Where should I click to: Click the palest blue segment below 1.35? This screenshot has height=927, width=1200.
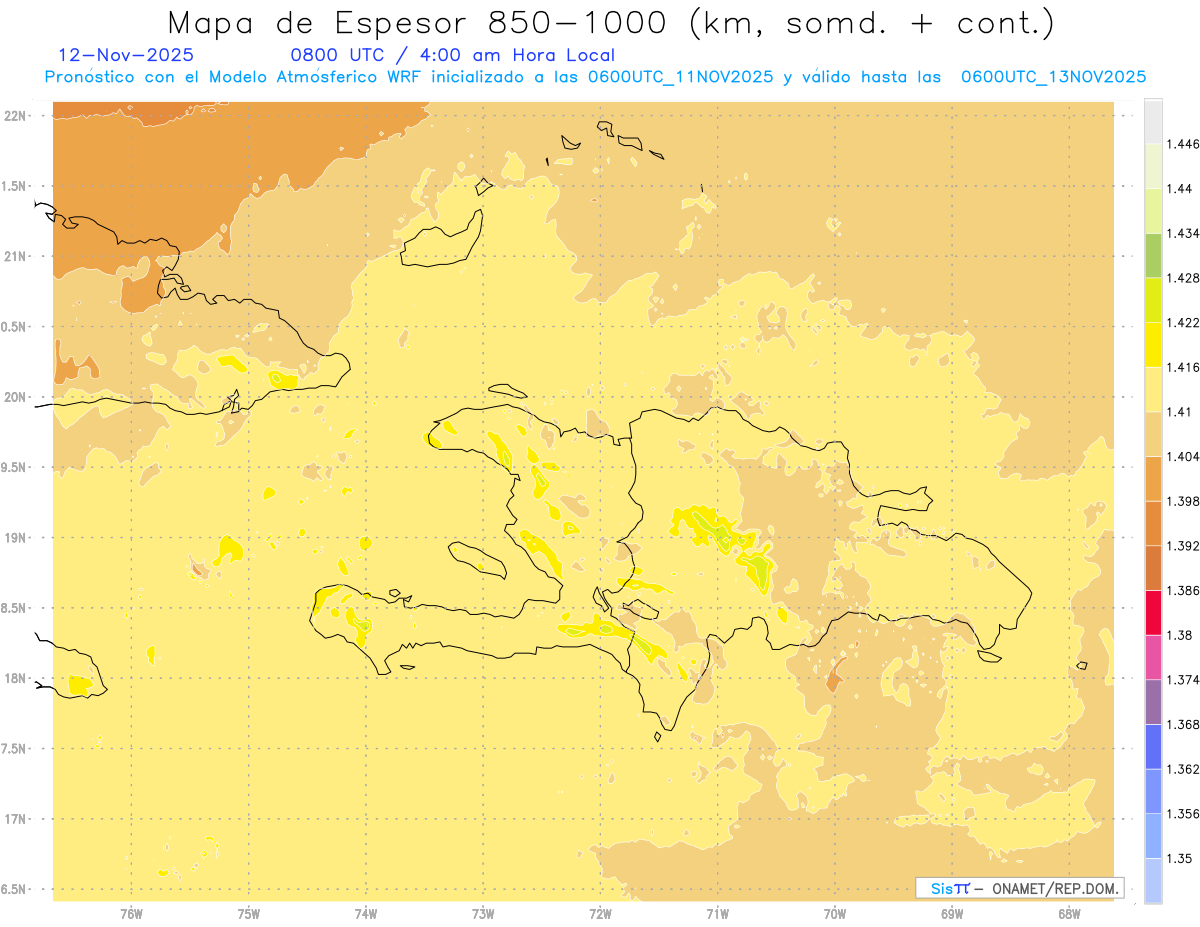[x=1153, y=881]
